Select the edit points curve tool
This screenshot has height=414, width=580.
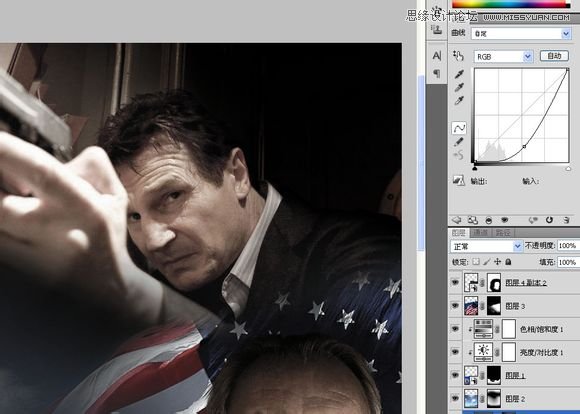coord(459,128)
